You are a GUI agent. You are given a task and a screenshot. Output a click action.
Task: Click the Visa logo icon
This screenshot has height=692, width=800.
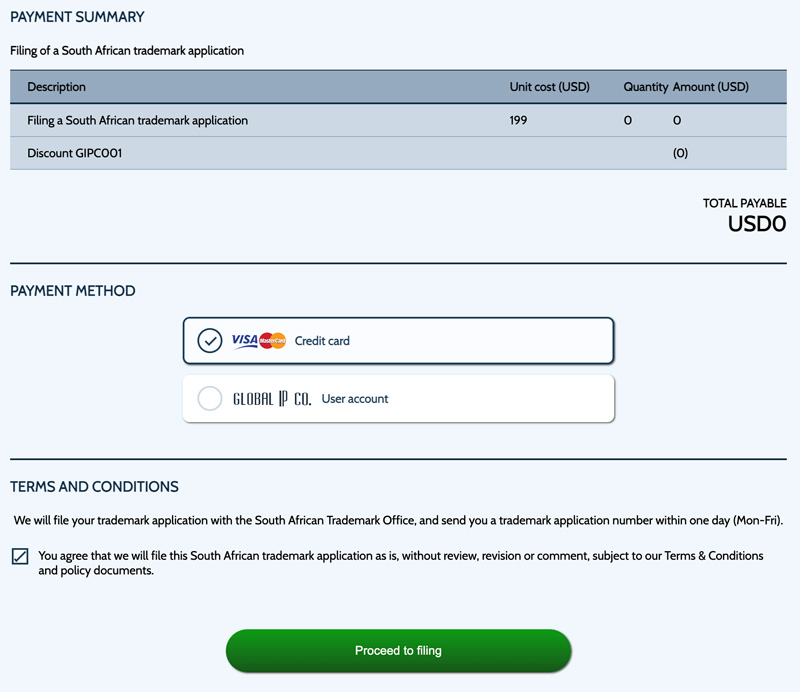244,340
